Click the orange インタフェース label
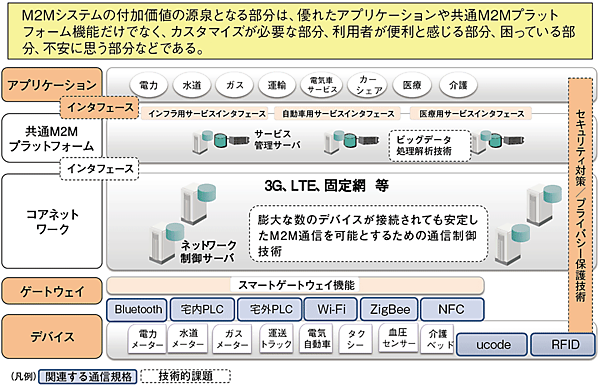 [99, 107]
